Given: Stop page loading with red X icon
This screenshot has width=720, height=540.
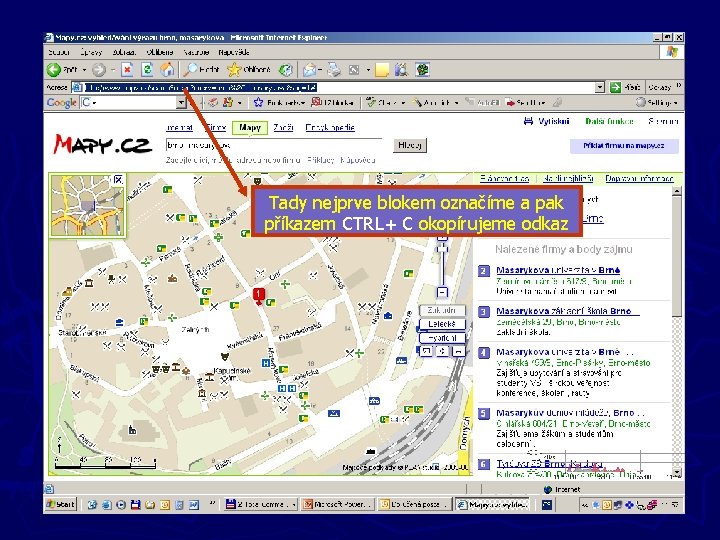Looking at the screenshot, I should (x=127, y=70).
